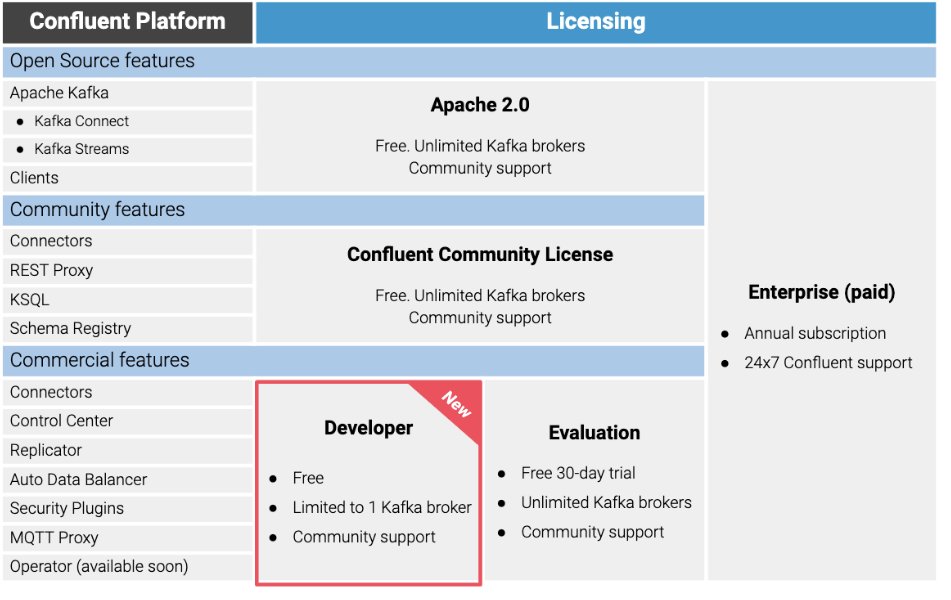The image size is (951, 600).
Task: Select the Kafka Streams bullet item
Action: (81, 149)
